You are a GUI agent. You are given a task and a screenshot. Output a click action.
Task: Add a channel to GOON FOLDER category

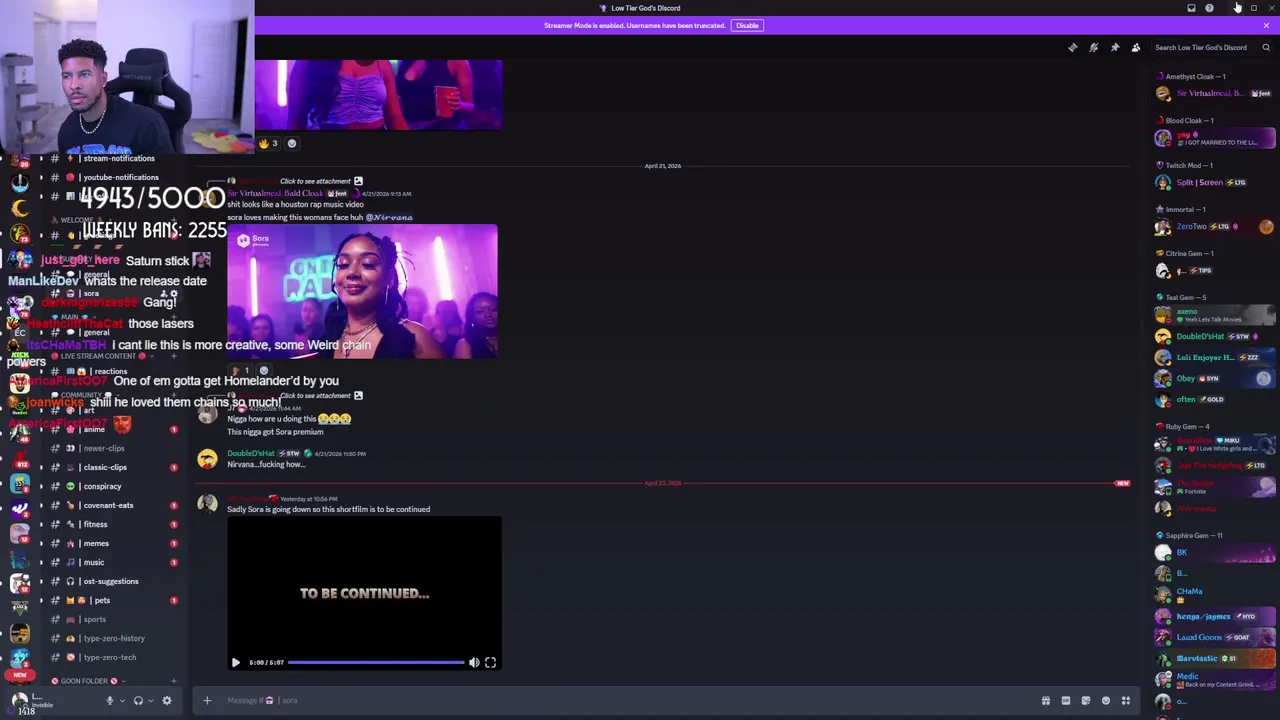(x=173, y=681)
